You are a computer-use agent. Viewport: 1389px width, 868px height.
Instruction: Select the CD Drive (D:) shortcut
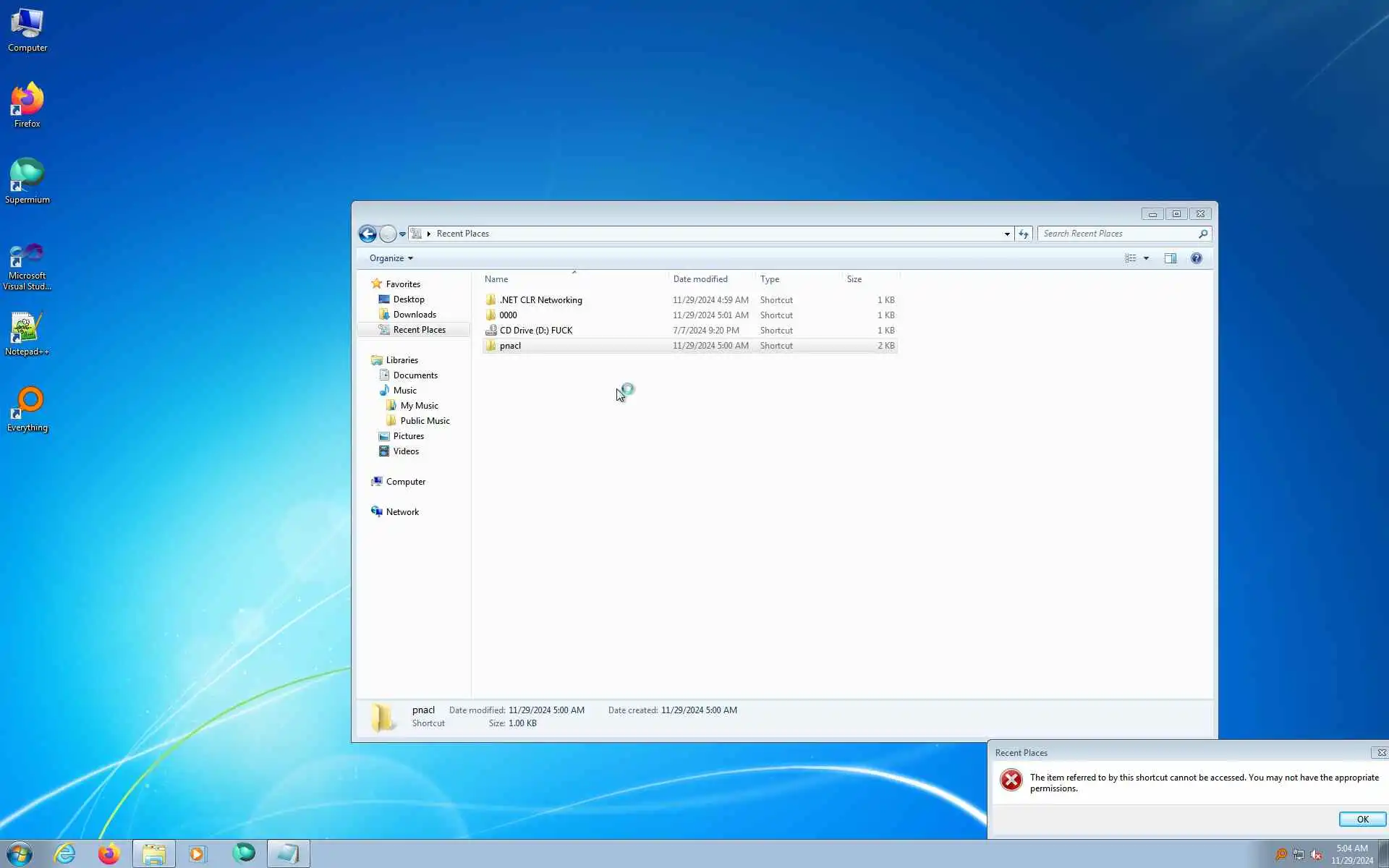(535, 331)
